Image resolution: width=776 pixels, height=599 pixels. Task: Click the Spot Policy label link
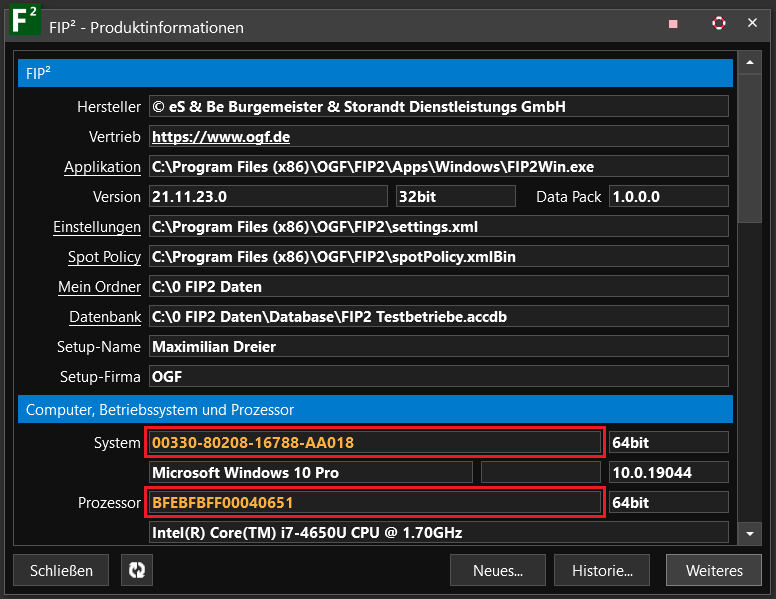(x=104, y=257)
